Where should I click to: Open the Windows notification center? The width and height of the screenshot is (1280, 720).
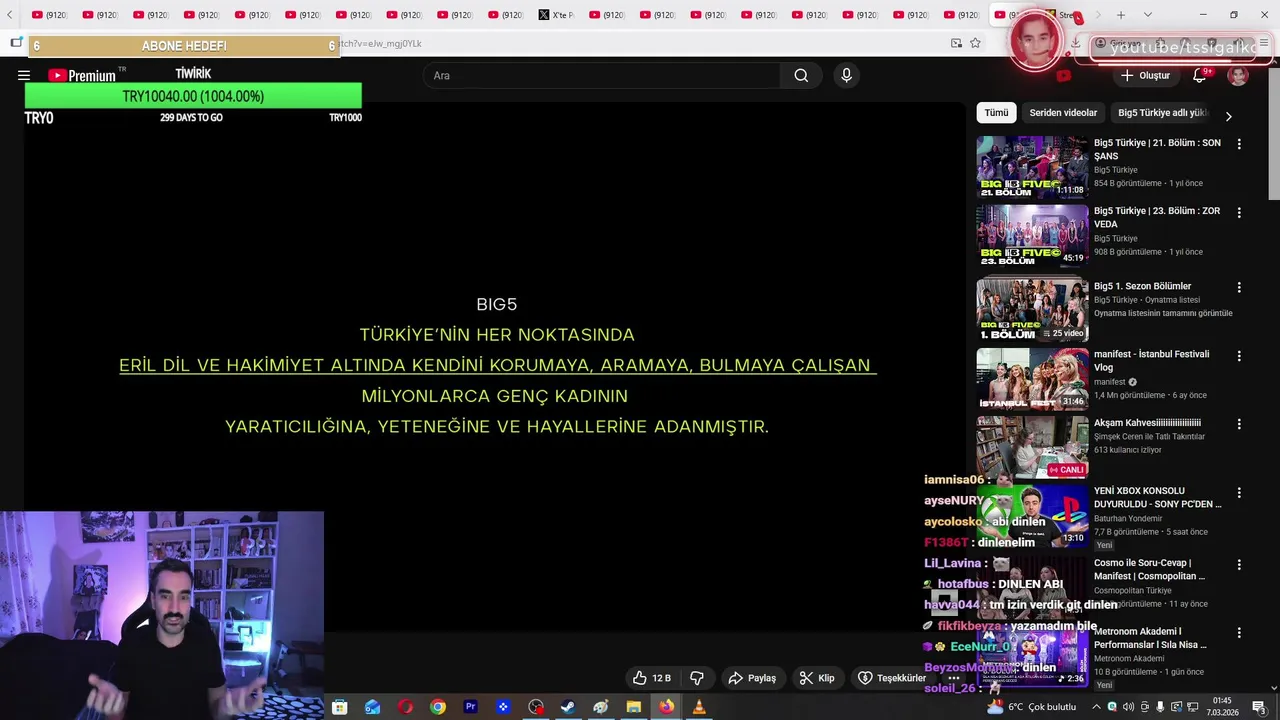coord(1259,707)
